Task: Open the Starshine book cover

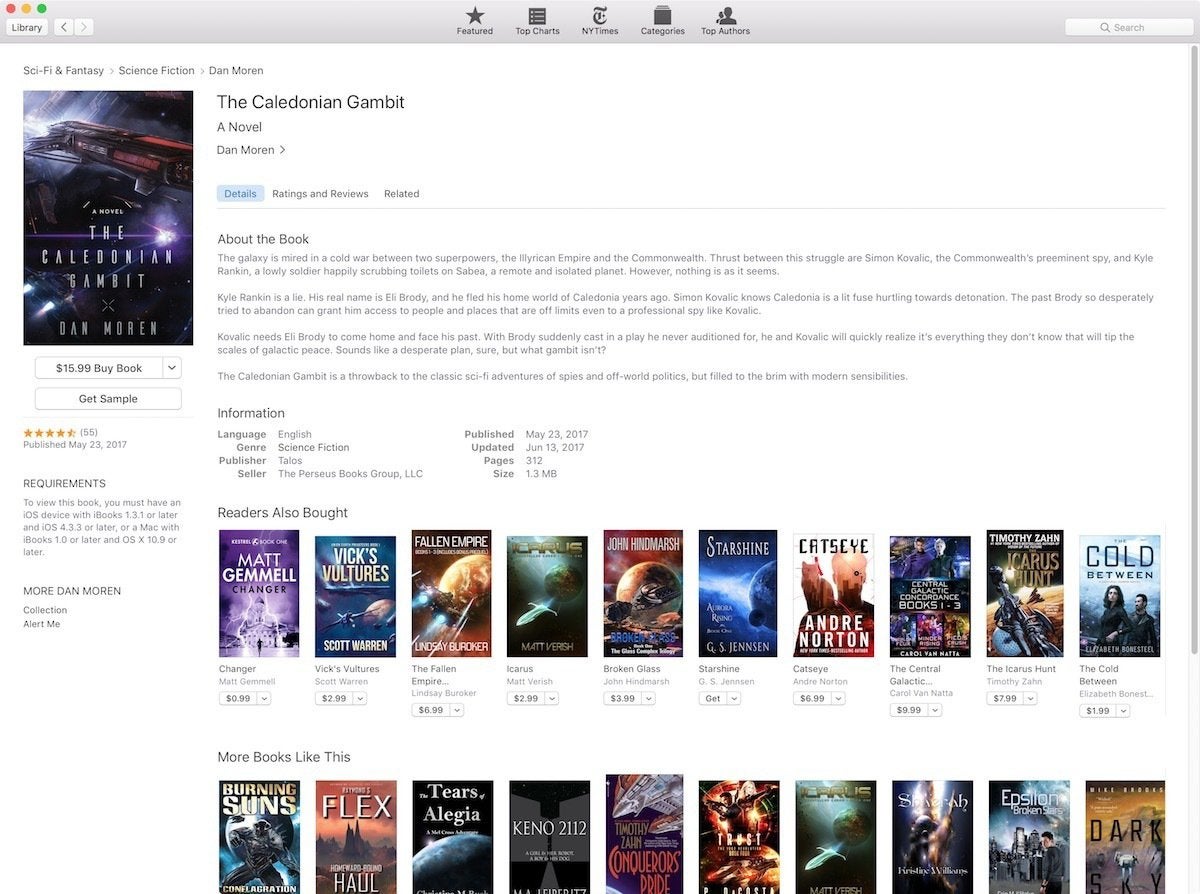Action: tap(738, 593)
